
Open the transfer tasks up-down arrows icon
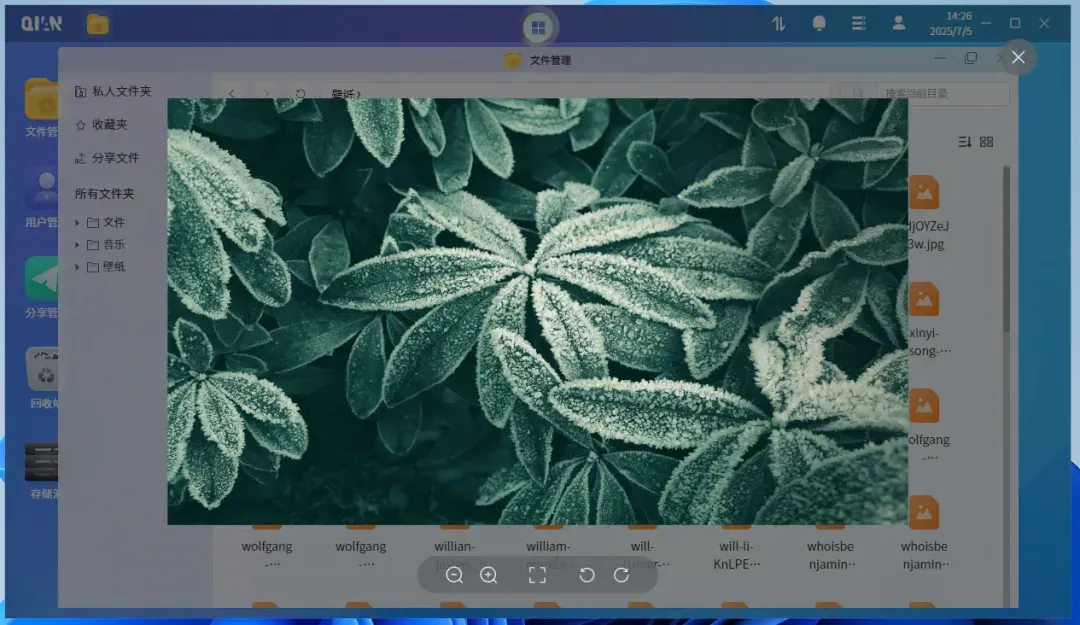[778, 23]
